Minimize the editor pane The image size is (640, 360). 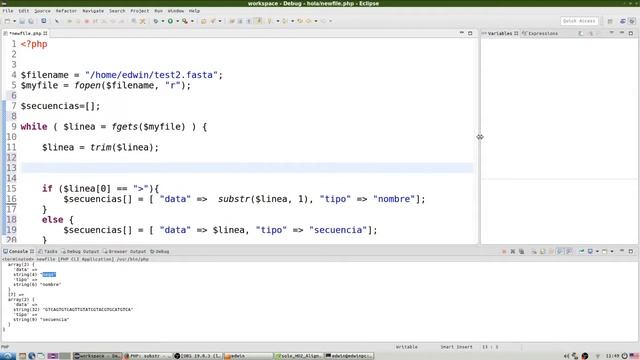pos(462,33)
